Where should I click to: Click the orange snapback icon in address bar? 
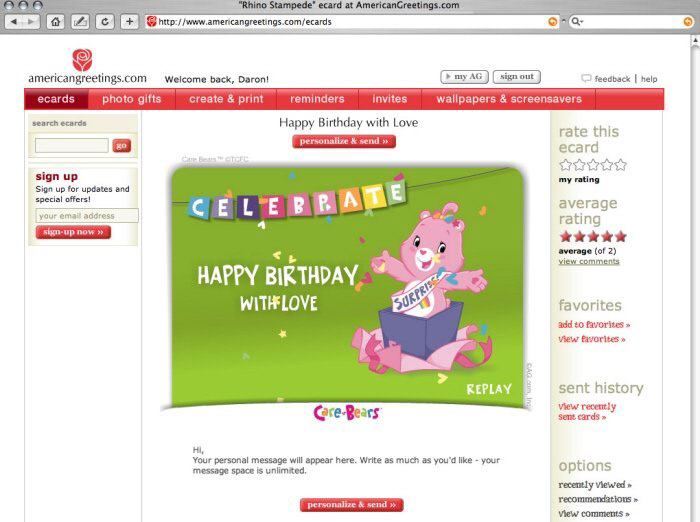coord(552,21)
